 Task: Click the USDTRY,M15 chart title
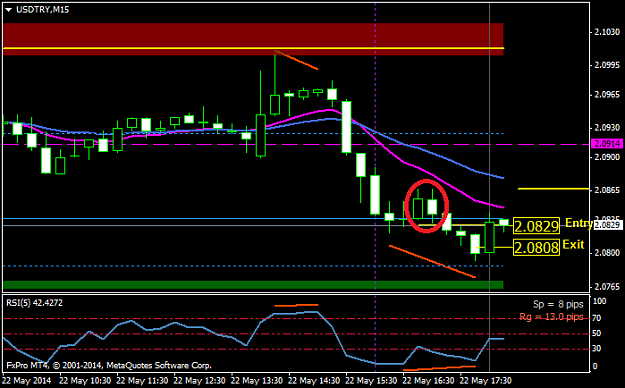42,10
